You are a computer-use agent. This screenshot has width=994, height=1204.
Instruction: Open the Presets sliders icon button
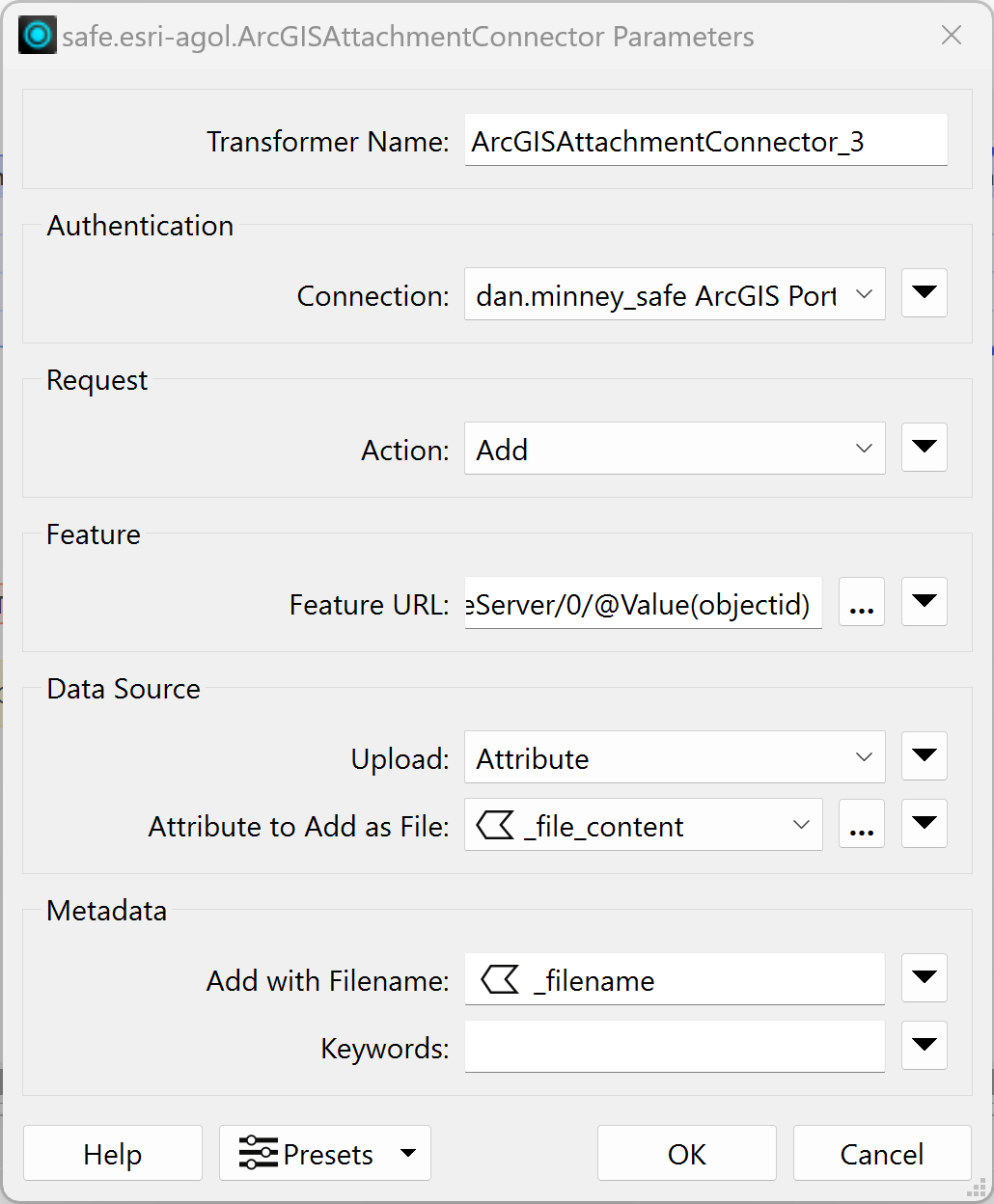pos(324,1153)
